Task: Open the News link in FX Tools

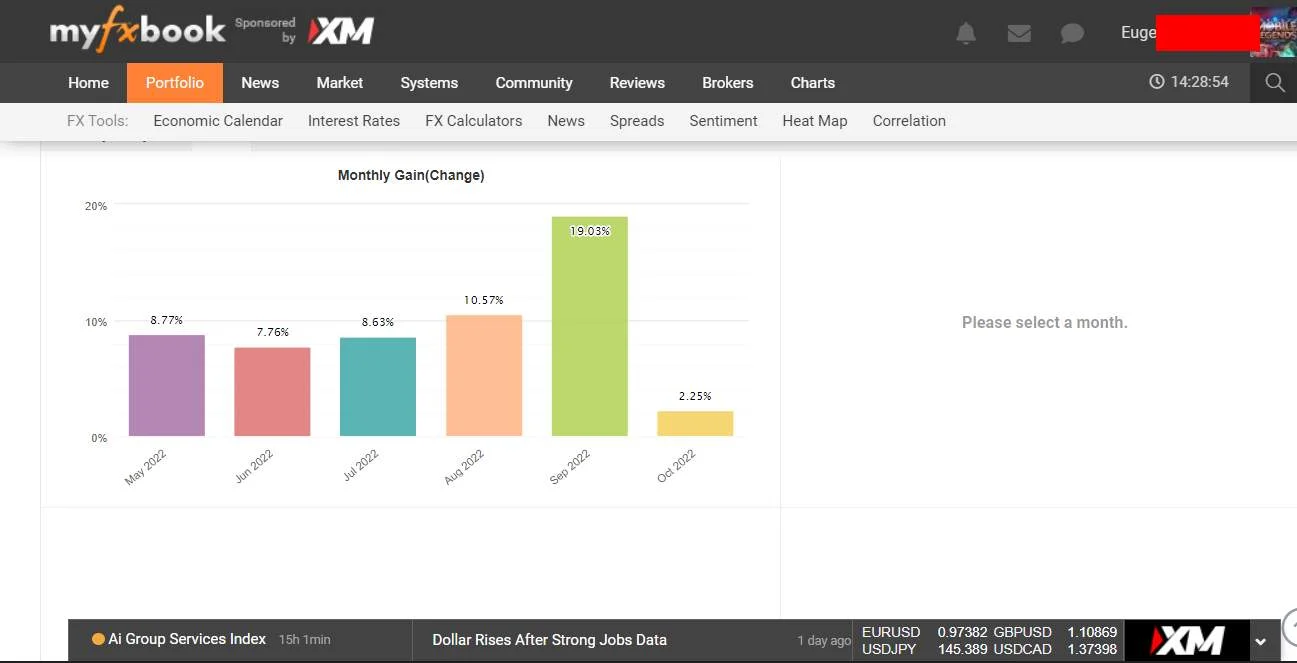Action: (x=566, y=121)
